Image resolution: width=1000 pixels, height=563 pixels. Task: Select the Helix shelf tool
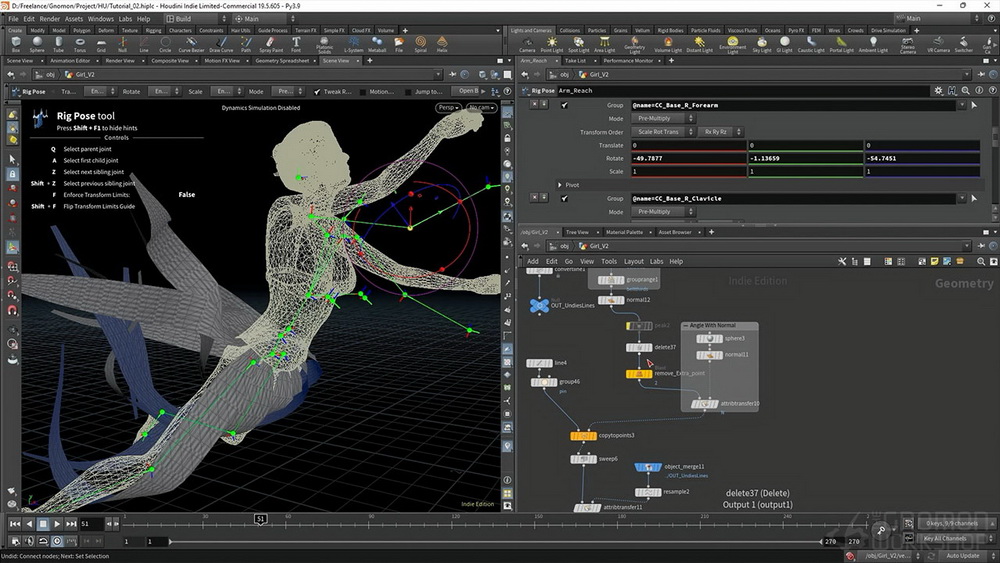coord(442,44)
